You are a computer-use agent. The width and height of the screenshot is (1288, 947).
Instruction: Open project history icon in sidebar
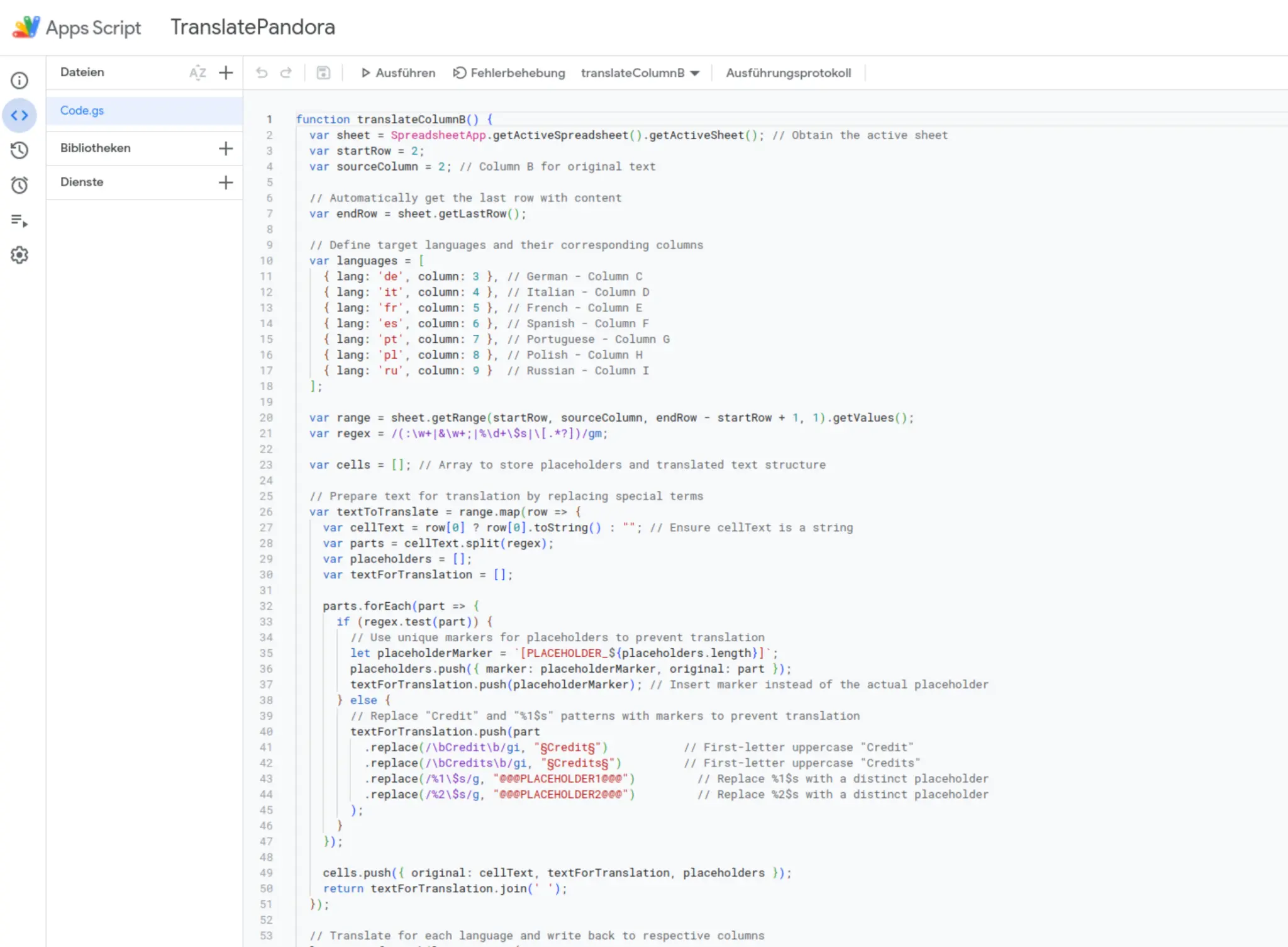[19, 150]
